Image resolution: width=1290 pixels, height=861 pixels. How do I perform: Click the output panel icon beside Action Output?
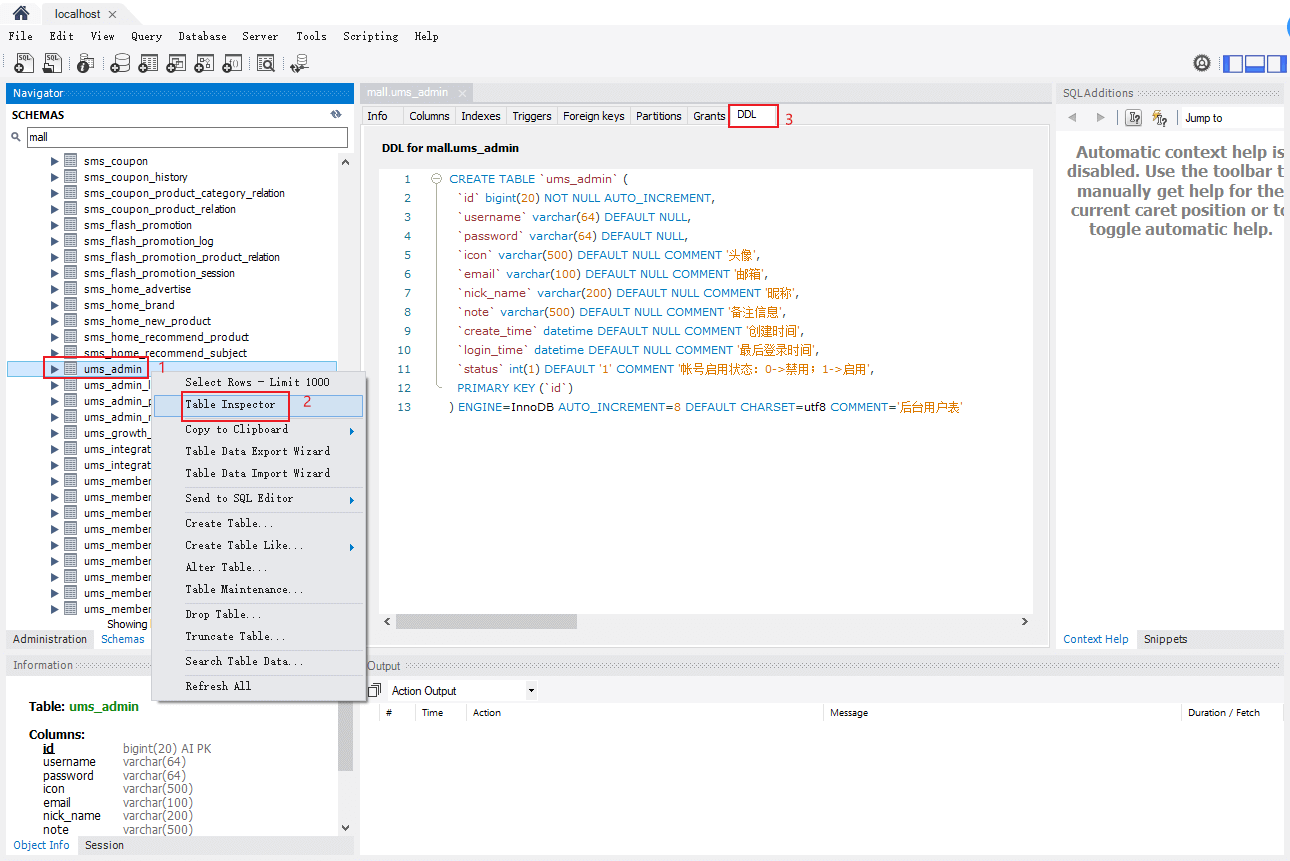pyautogui.click(x=375, y=691)
